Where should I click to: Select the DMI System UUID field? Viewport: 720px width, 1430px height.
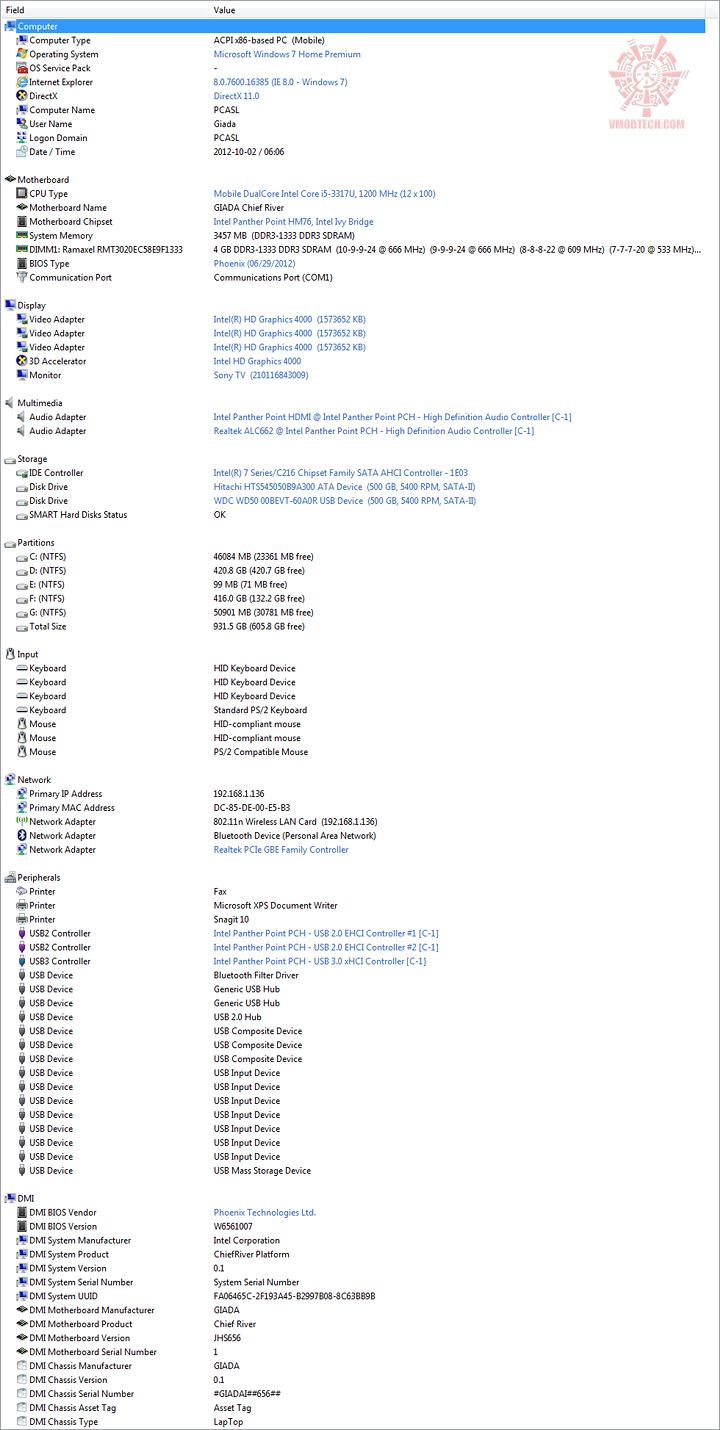tap(63, 1296)
